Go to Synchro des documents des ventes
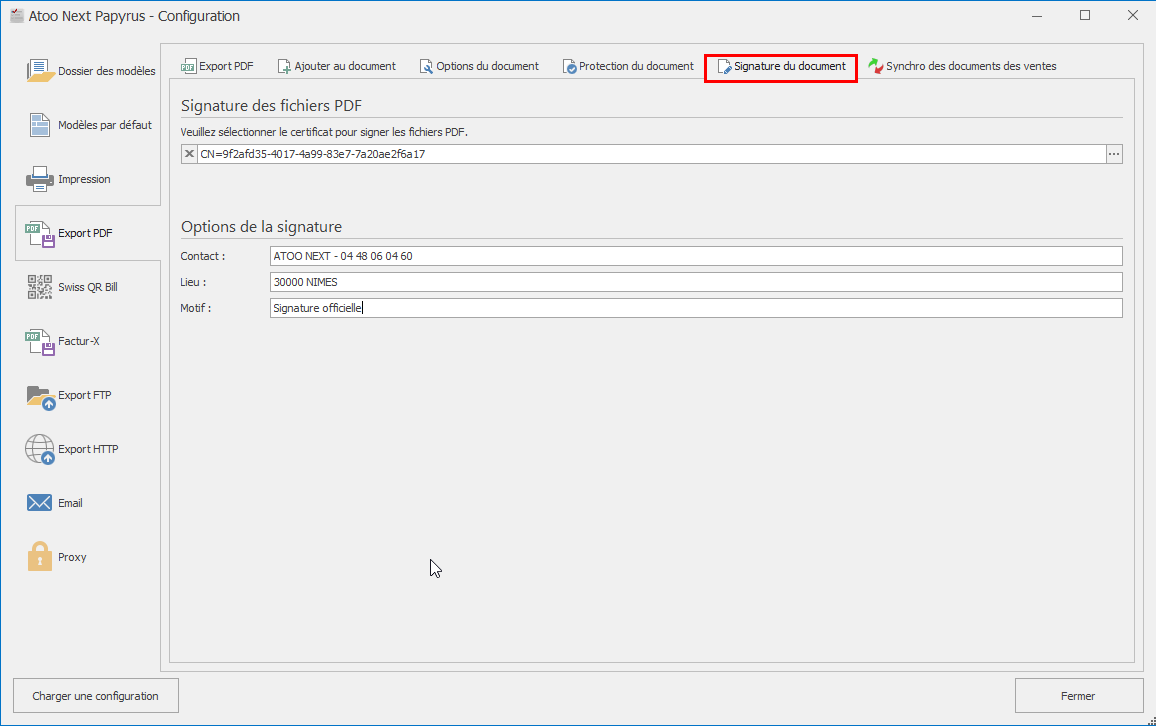The height and width of the screenshot is (726, 1156). [x=962, y=66]
